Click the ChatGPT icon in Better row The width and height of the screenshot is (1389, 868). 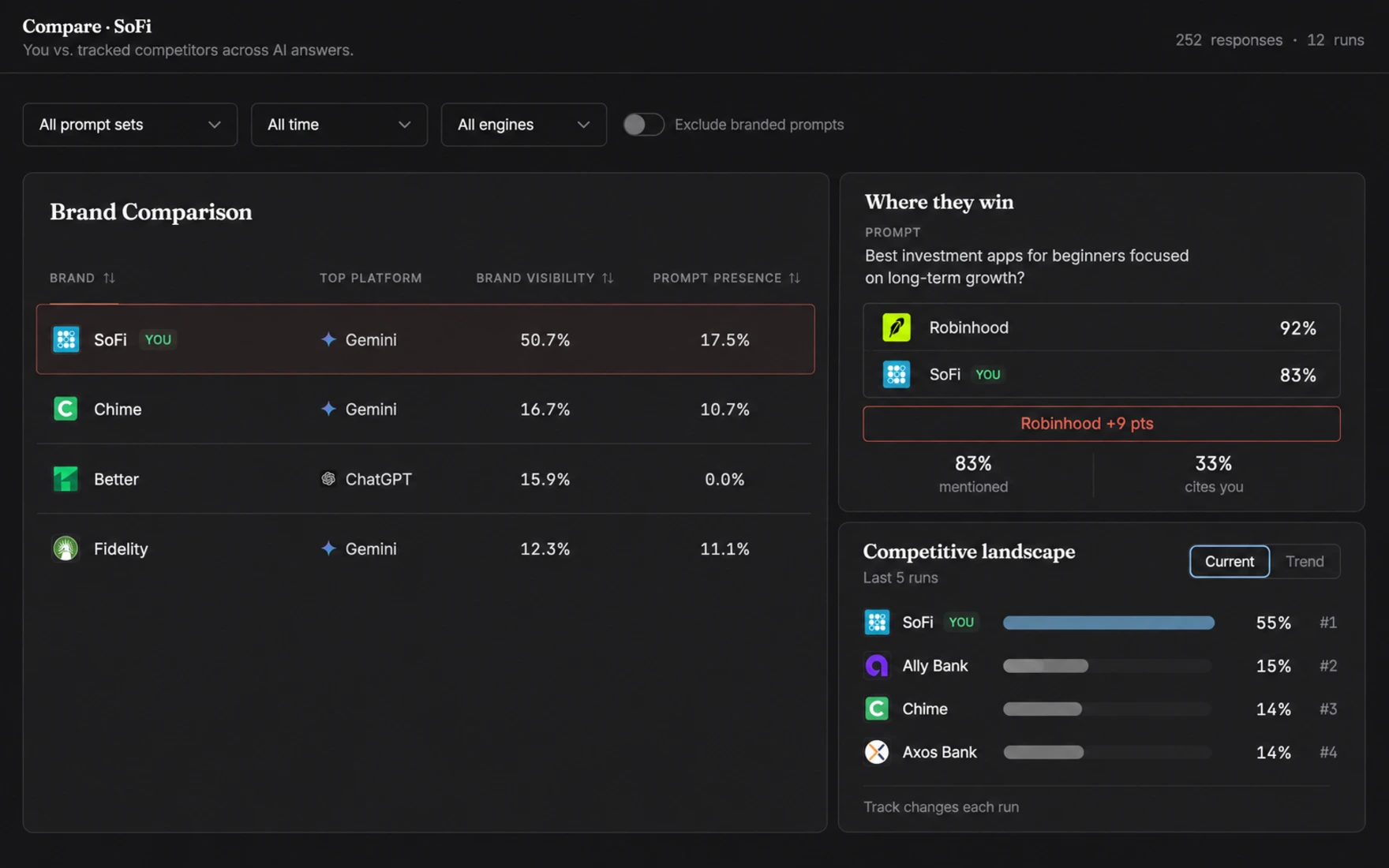click(328, 479)
